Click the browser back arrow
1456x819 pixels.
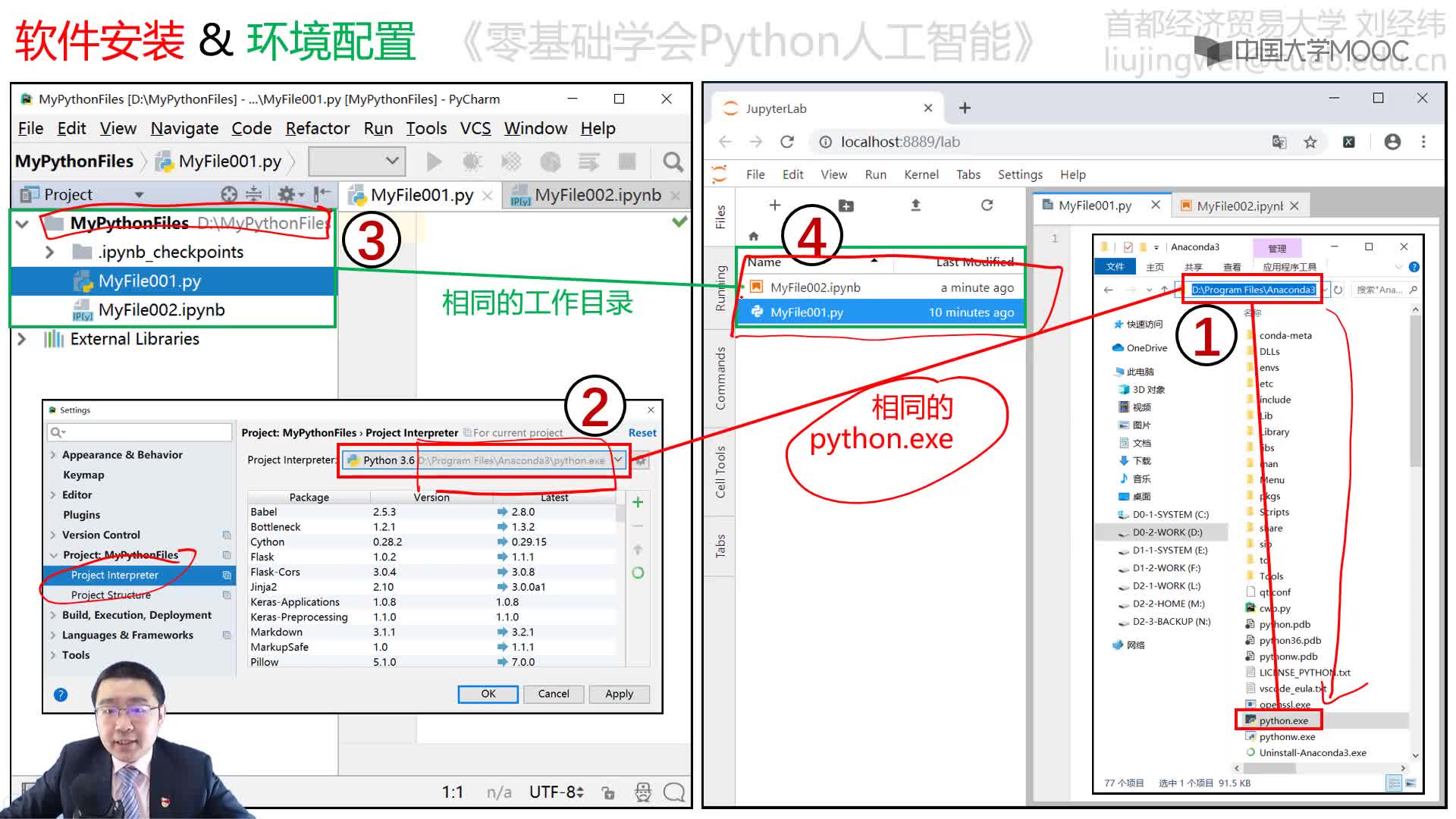click(725, 142)
